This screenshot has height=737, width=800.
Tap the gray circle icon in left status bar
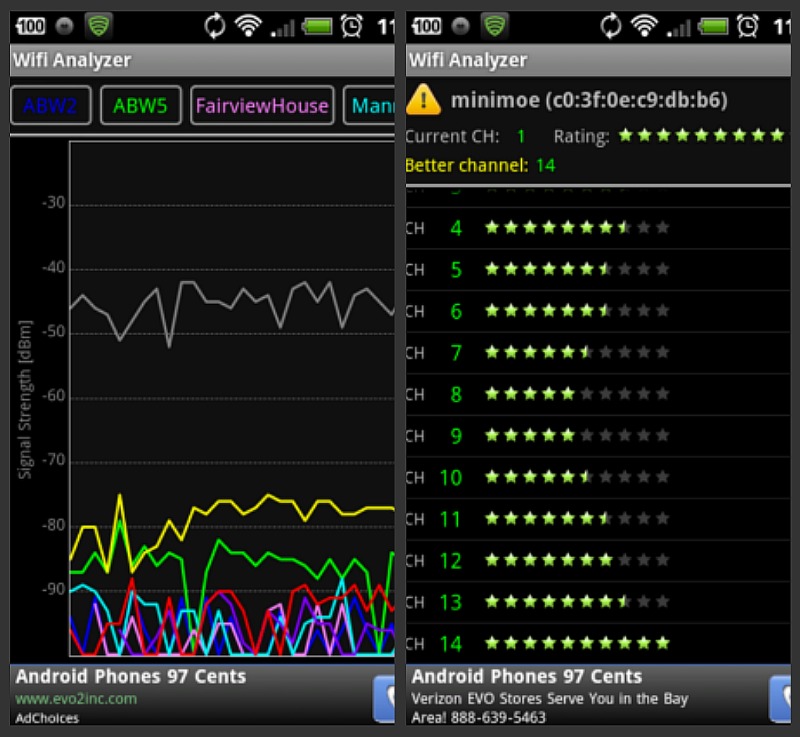(64, 26)
